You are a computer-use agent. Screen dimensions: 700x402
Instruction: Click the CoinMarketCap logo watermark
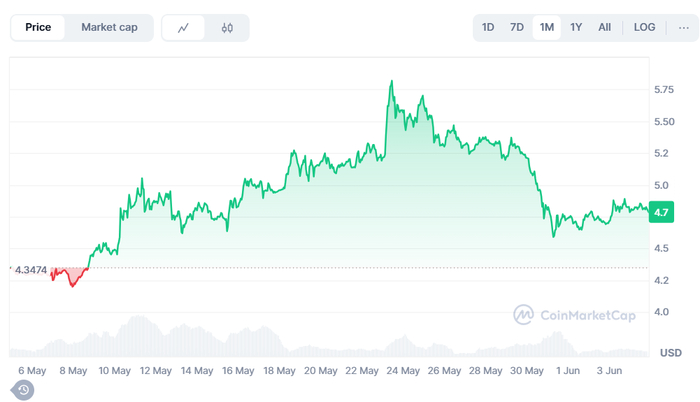pos(574,315)
